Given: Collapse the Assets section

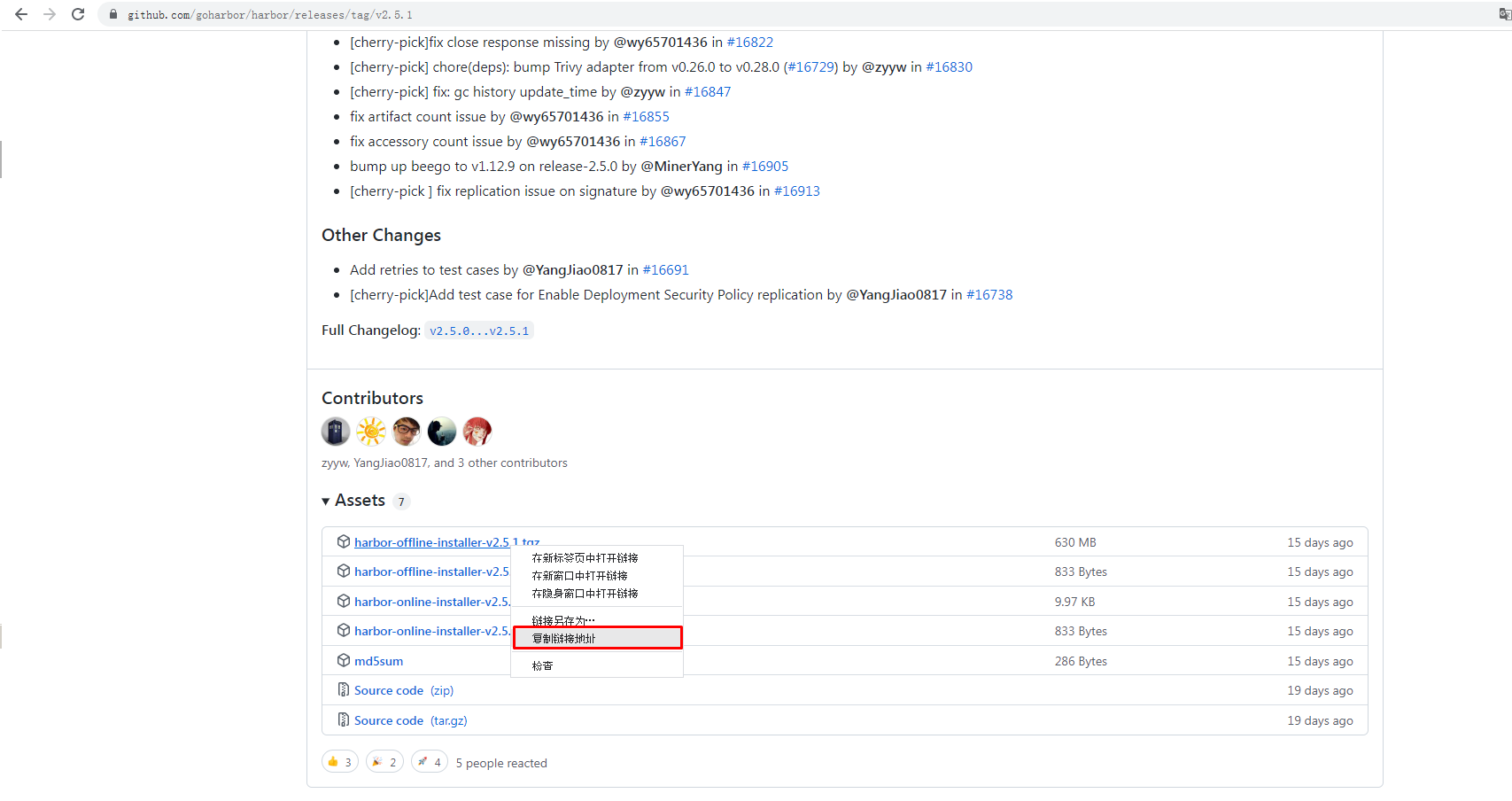Looking at the screenshot, I should (326, 502).
